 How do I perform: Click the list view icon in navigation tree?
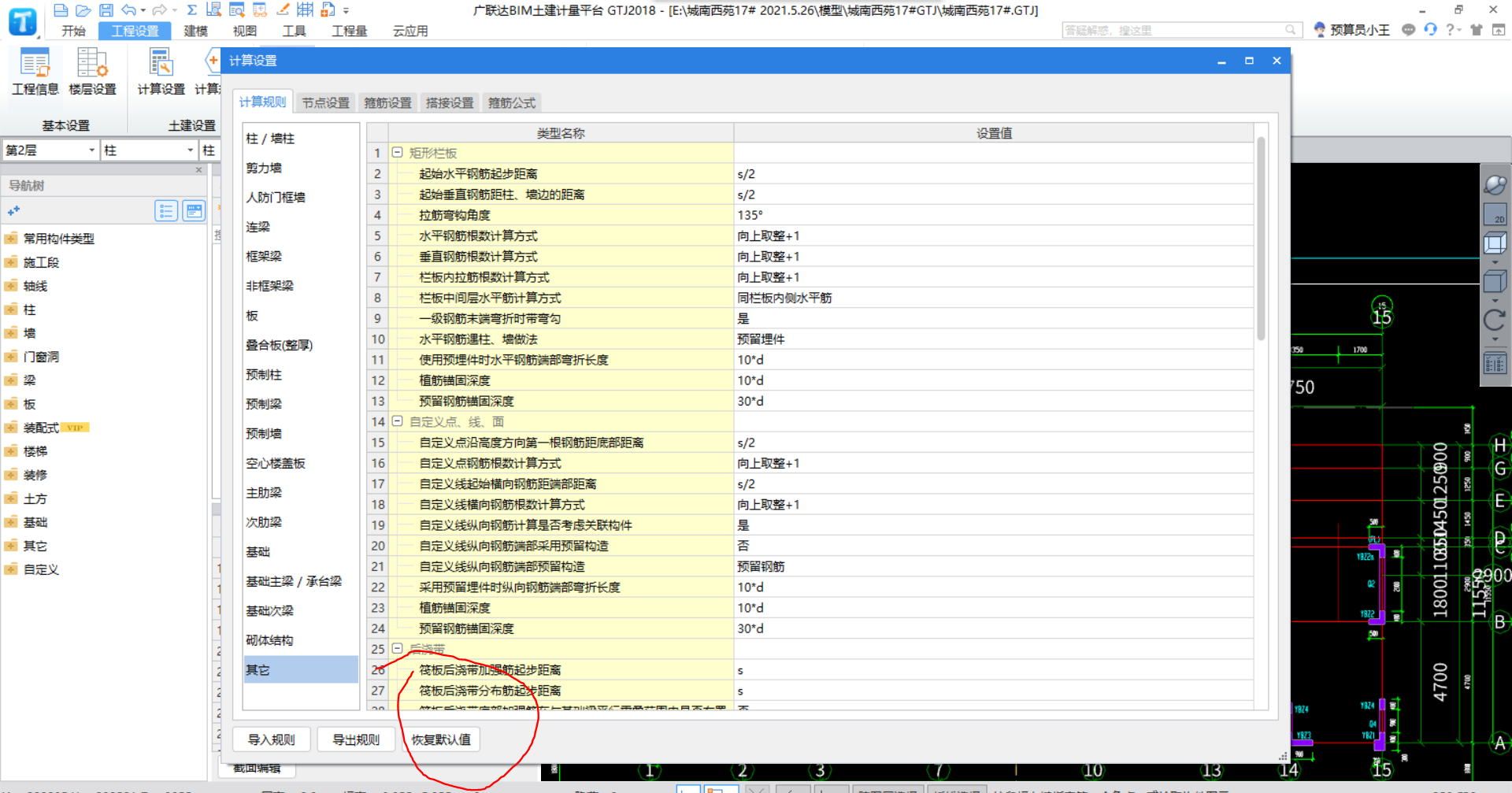166,210
